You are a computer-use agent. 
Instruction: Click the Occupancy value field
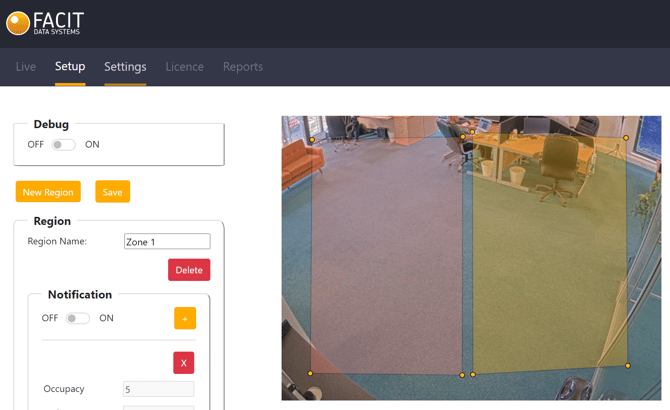pos(158,389)
